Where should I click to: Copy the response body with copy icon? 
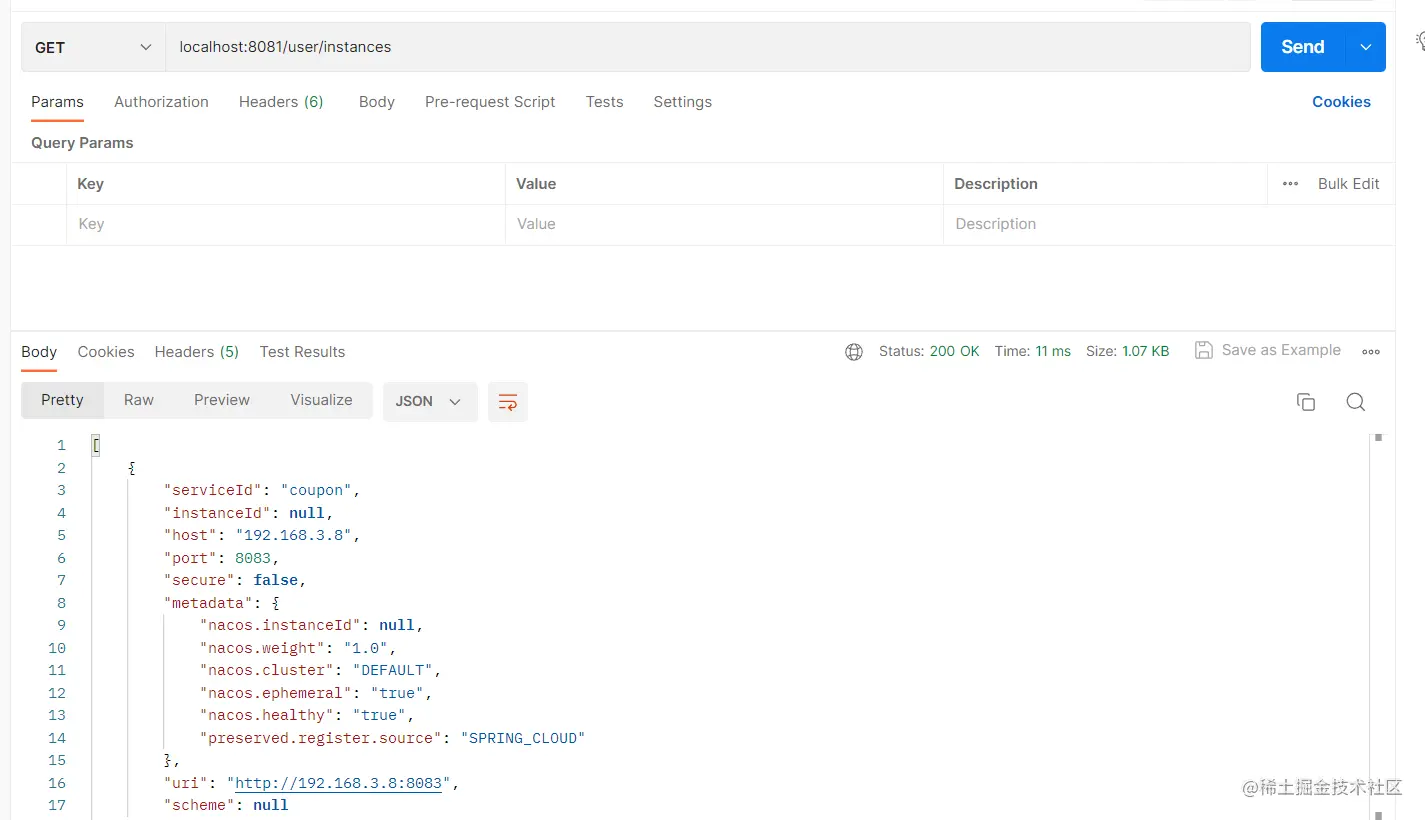(x=1305, y=402)
